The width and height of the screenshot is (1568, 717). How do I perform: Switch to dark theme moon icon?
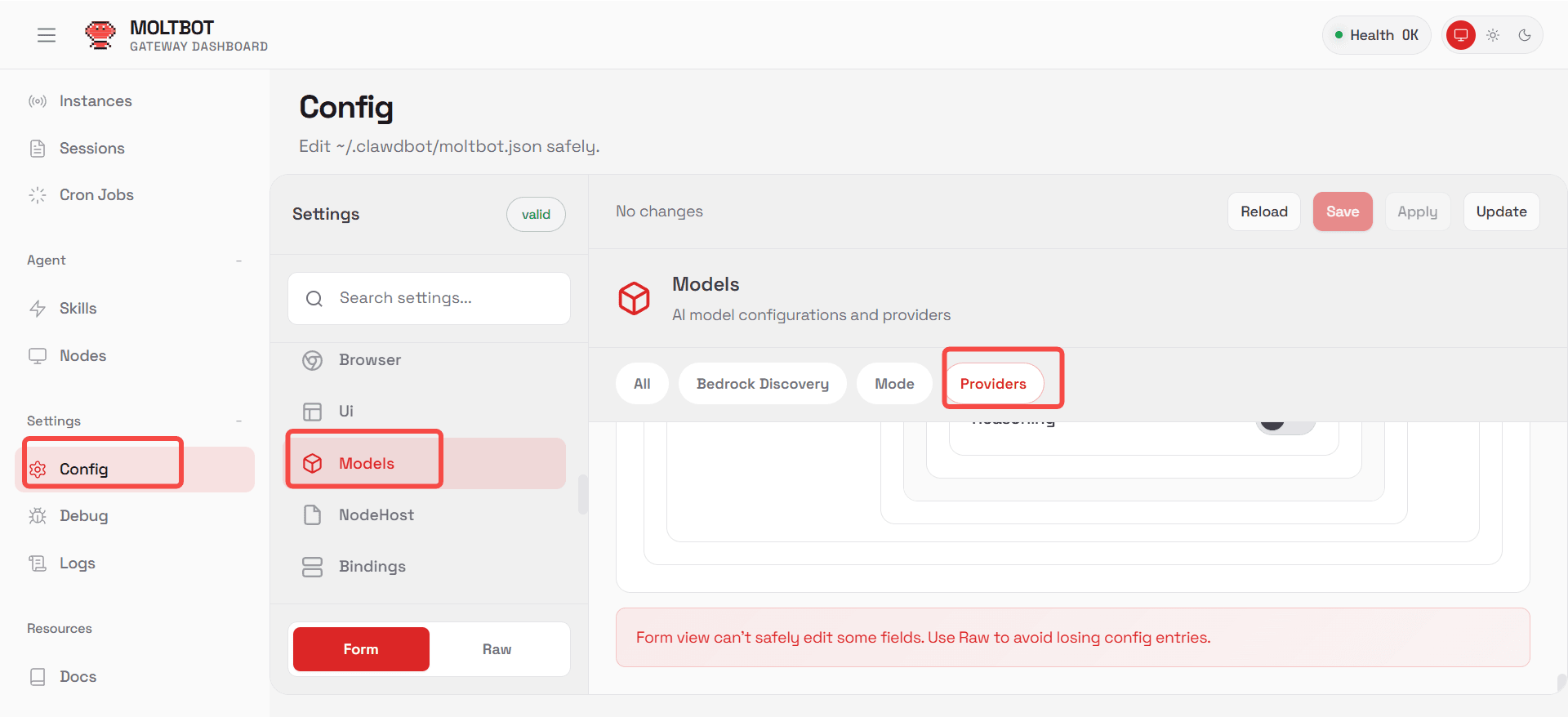coord(1525,35)
